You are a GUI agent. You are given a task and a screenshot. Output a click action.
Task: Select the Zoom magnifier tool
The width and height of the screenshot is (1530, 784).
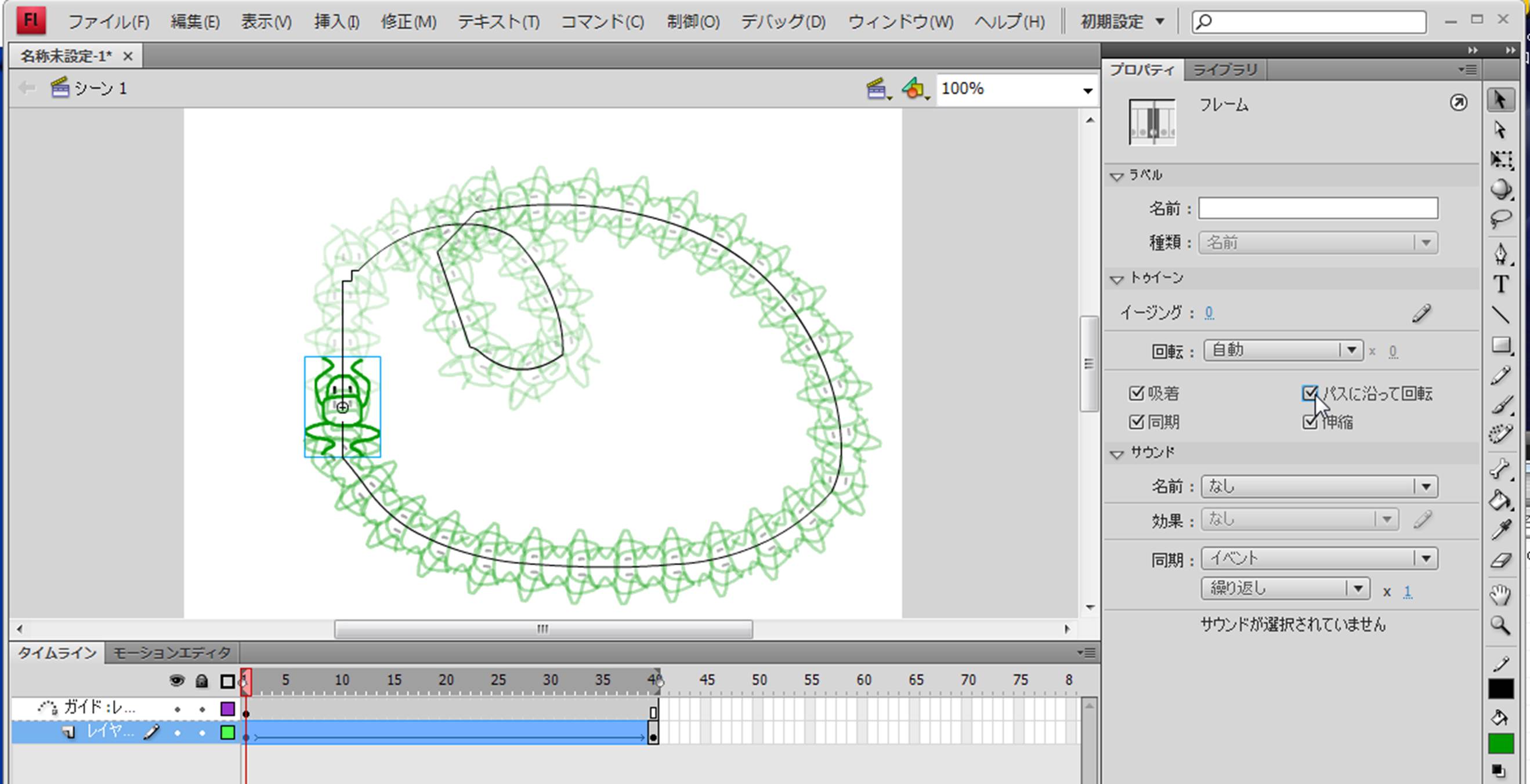1501,625
